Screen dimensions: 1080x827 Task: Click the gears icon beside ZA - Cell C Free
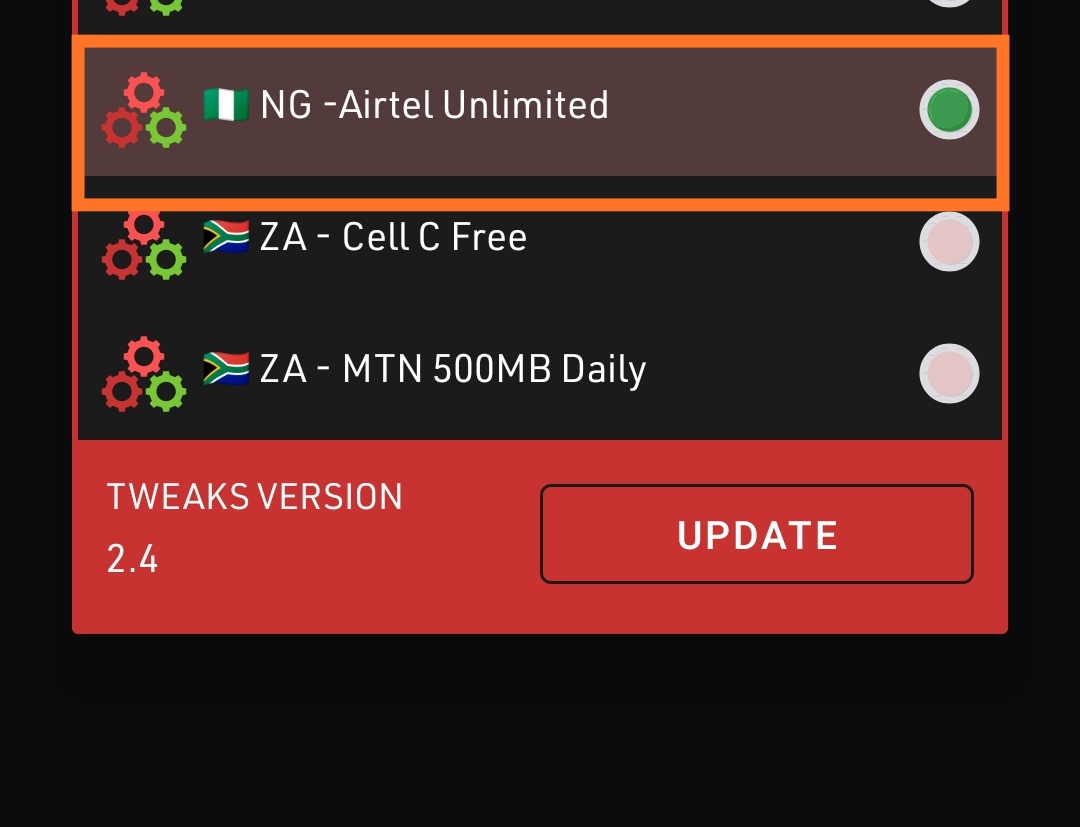144,244
